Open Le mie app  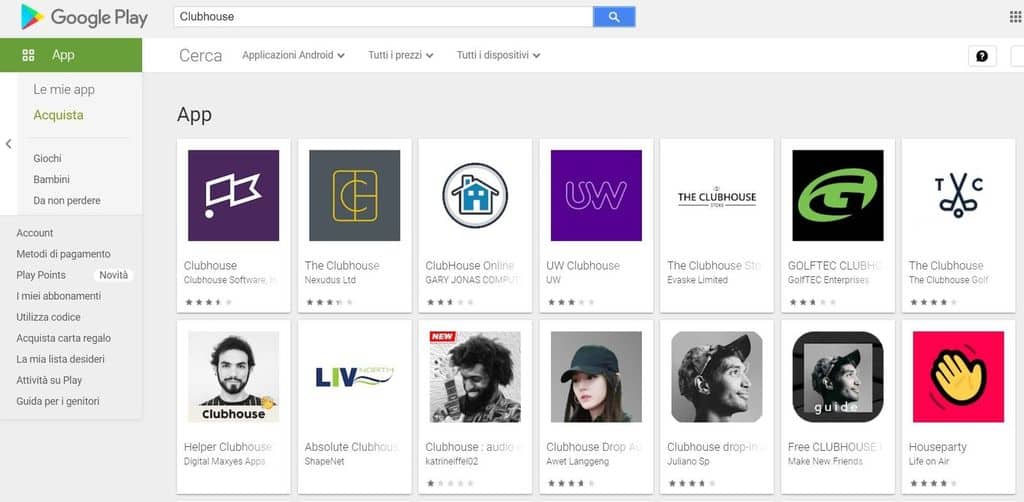point(64,89)
